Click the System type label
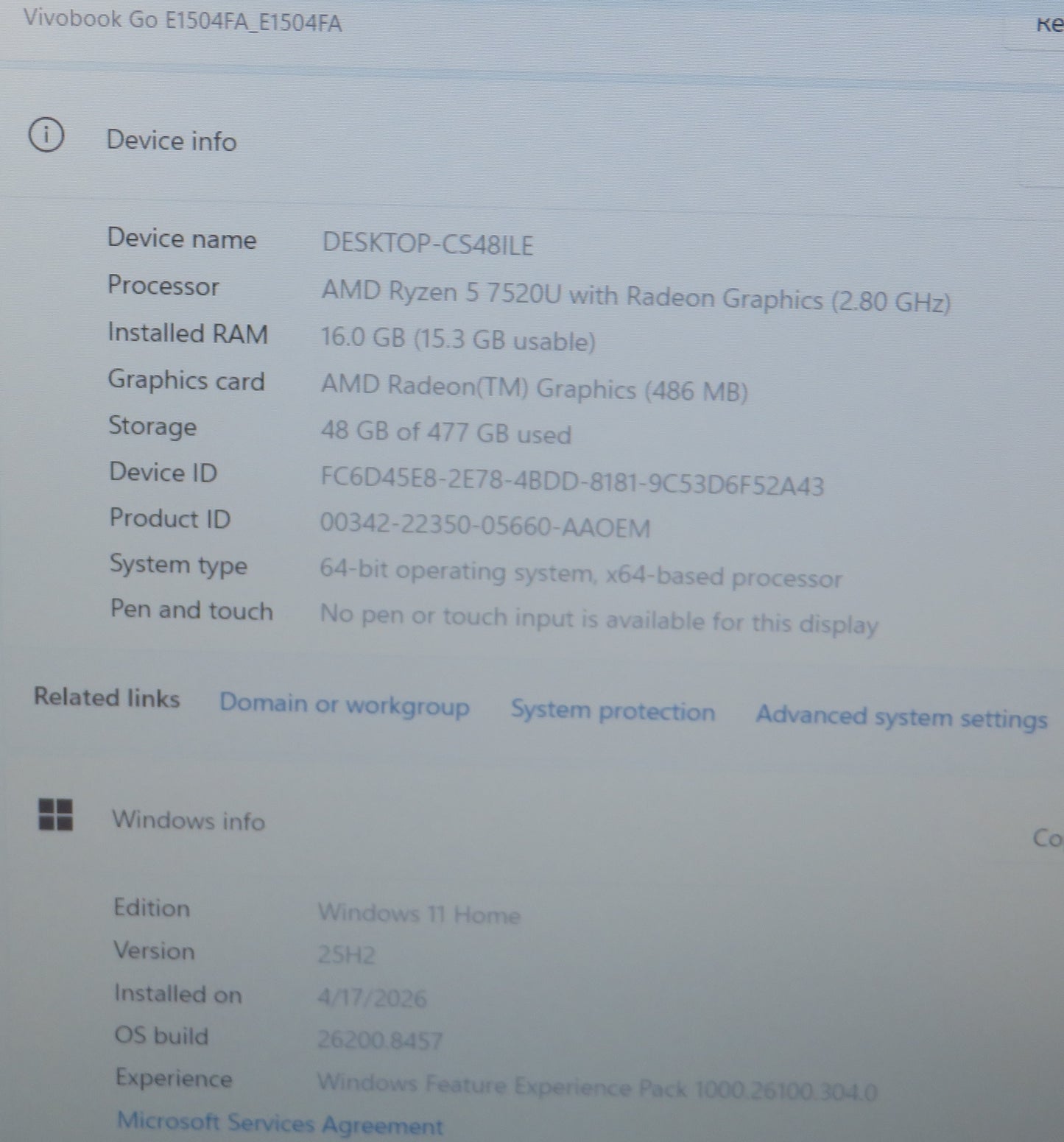1064x1142 pixels. click(178, 565)
